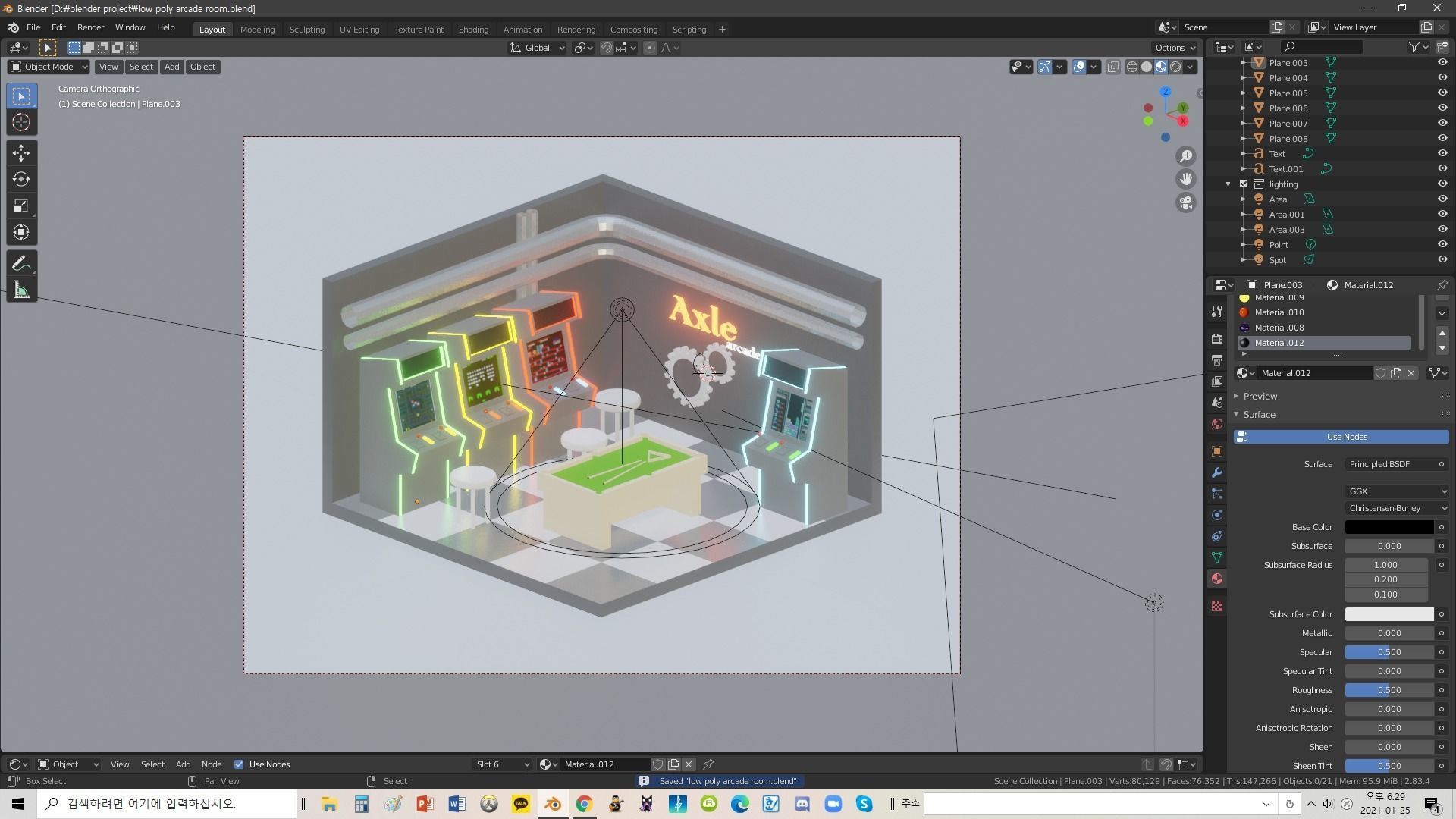Toggle Use Nodes checkbox in node editor header
1456x819 pixels.
coord(239,764)
